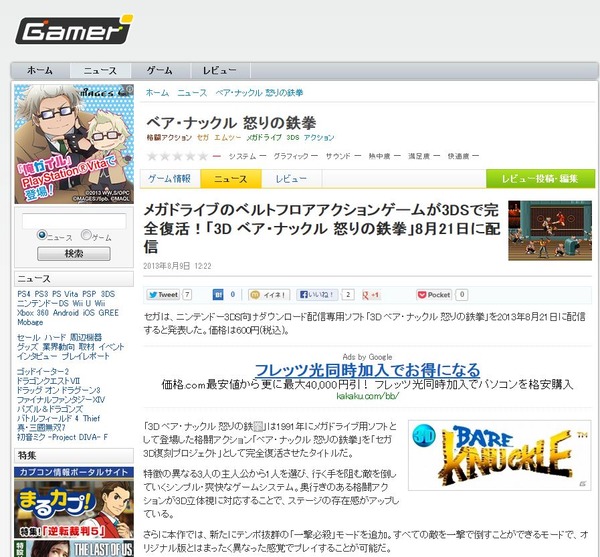Open PS4 news in the sidebar
600x557 pixels.
(x=24, y=294)
